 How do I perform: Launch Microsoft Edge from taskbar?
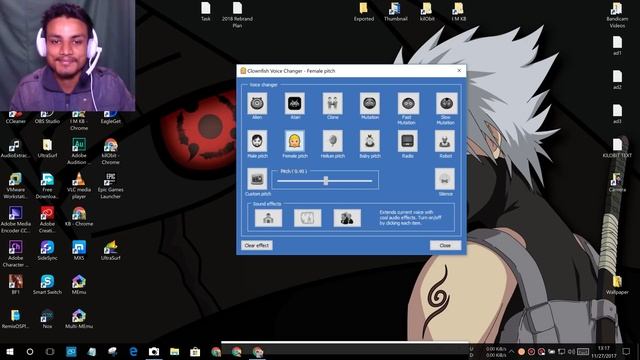click(133, 351)
